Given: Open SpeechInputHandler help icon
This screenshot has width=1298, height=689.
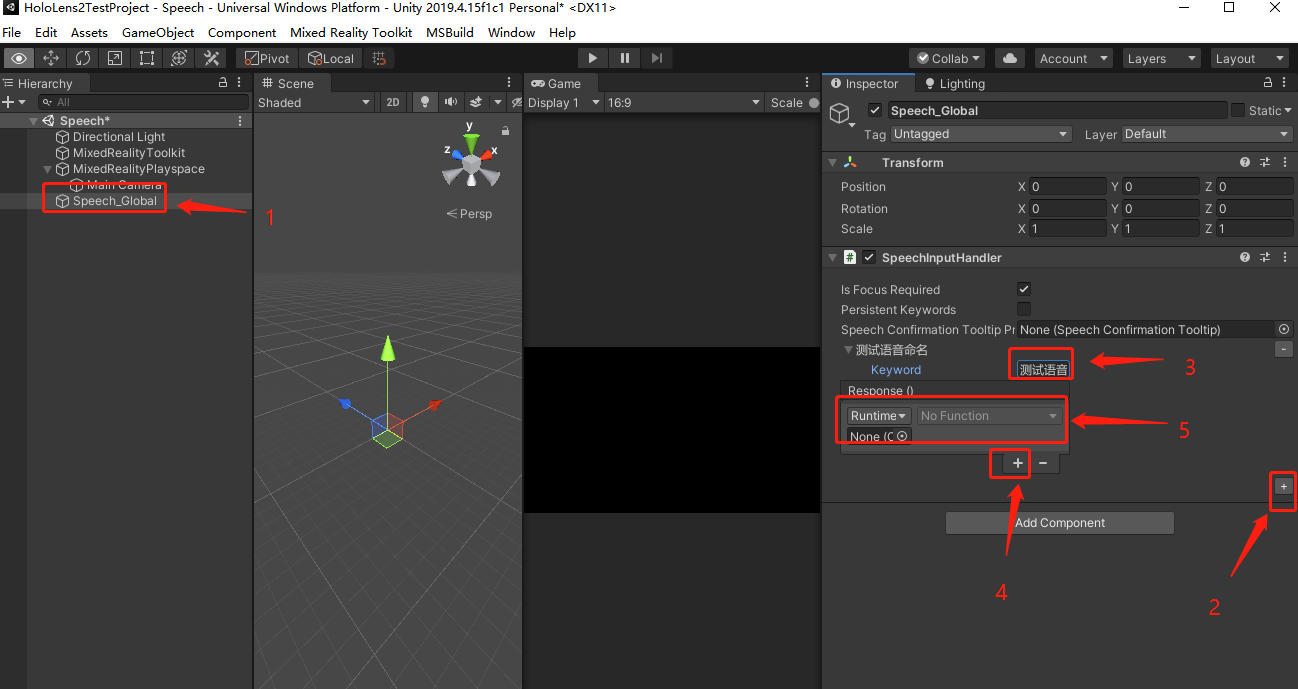Looking at the screenshot, I should point(1245,257).
